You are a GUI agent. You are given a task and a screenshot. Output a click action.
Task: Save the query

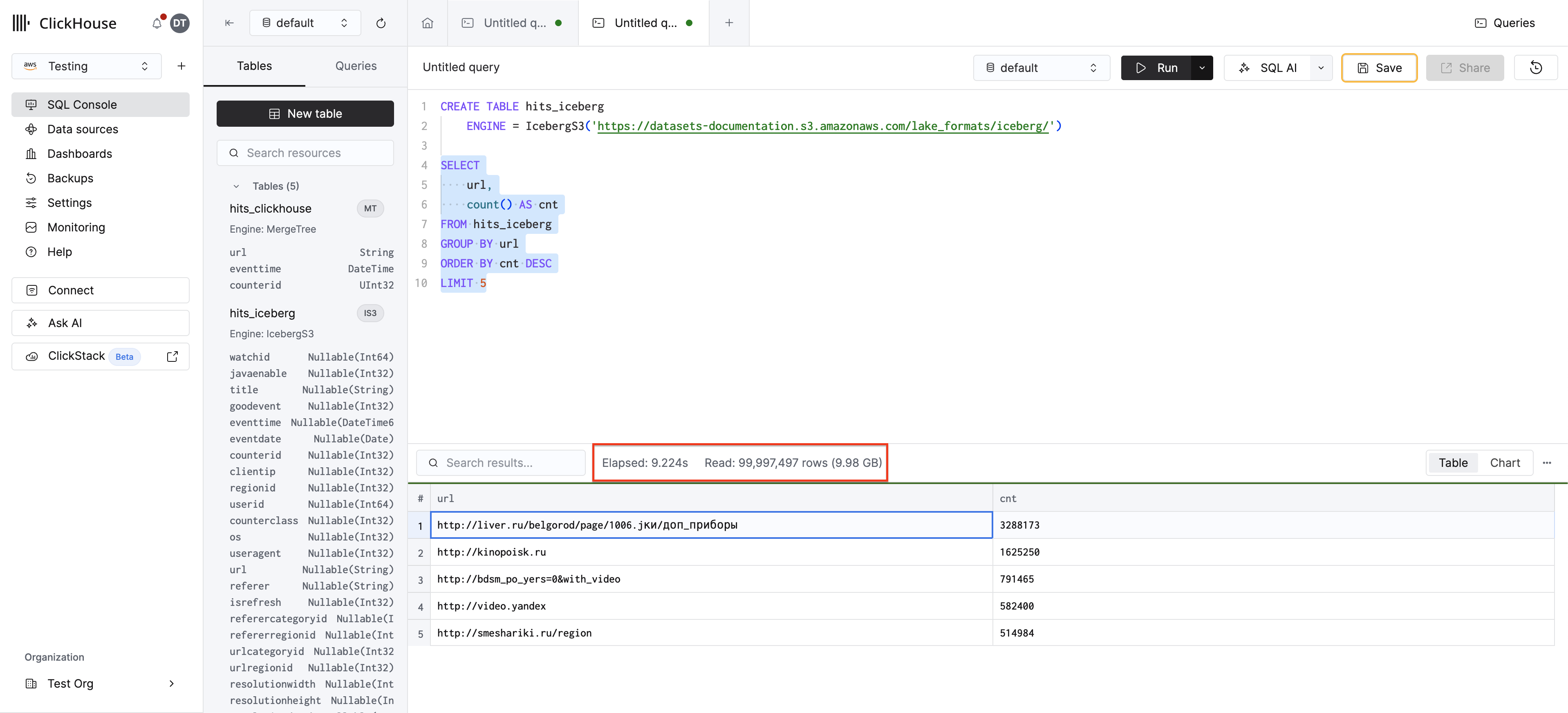[1379, 67]
